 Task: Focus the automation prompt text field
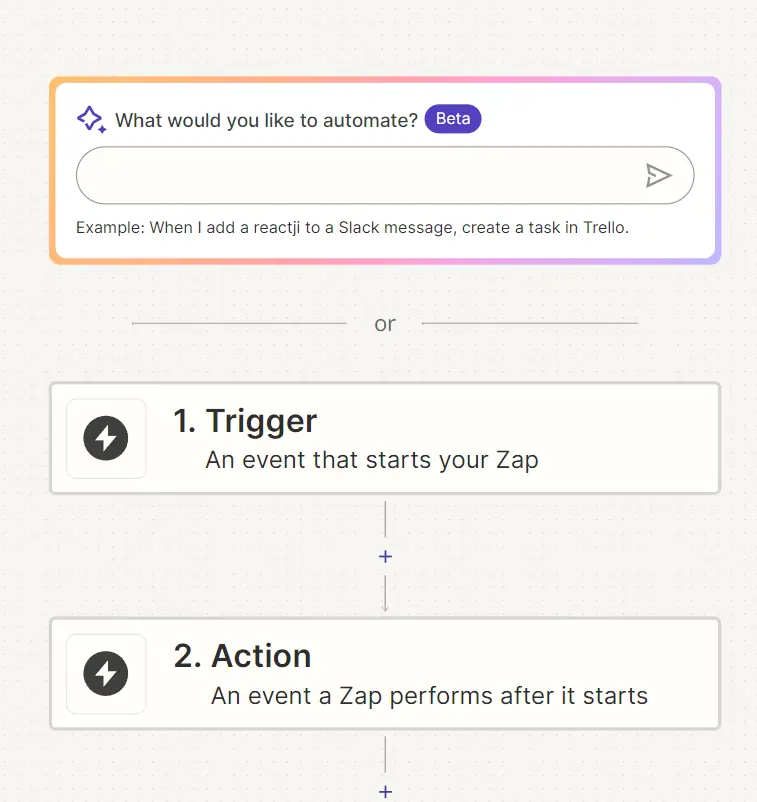point(358,175)
